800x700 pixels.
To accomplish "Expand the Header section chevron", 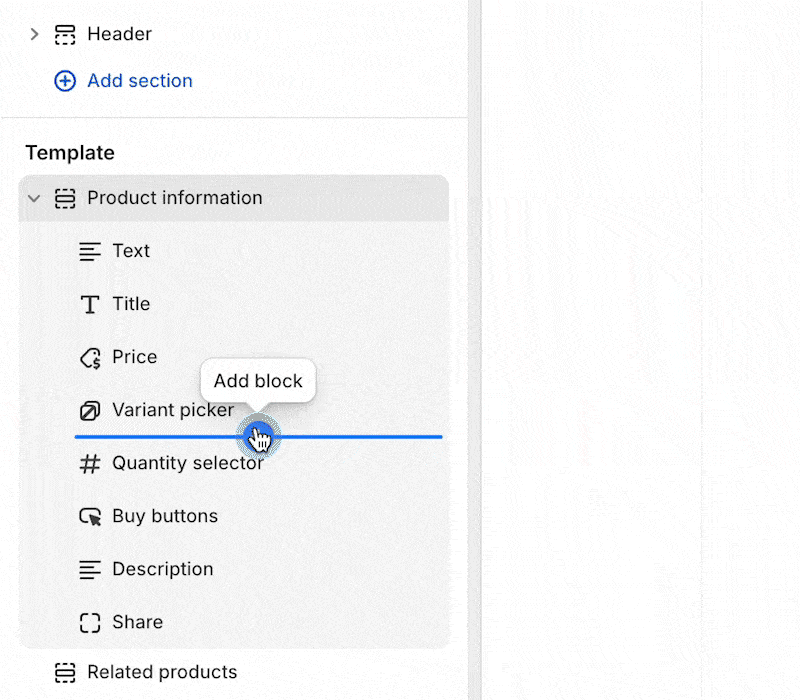I will pos(34,34).
